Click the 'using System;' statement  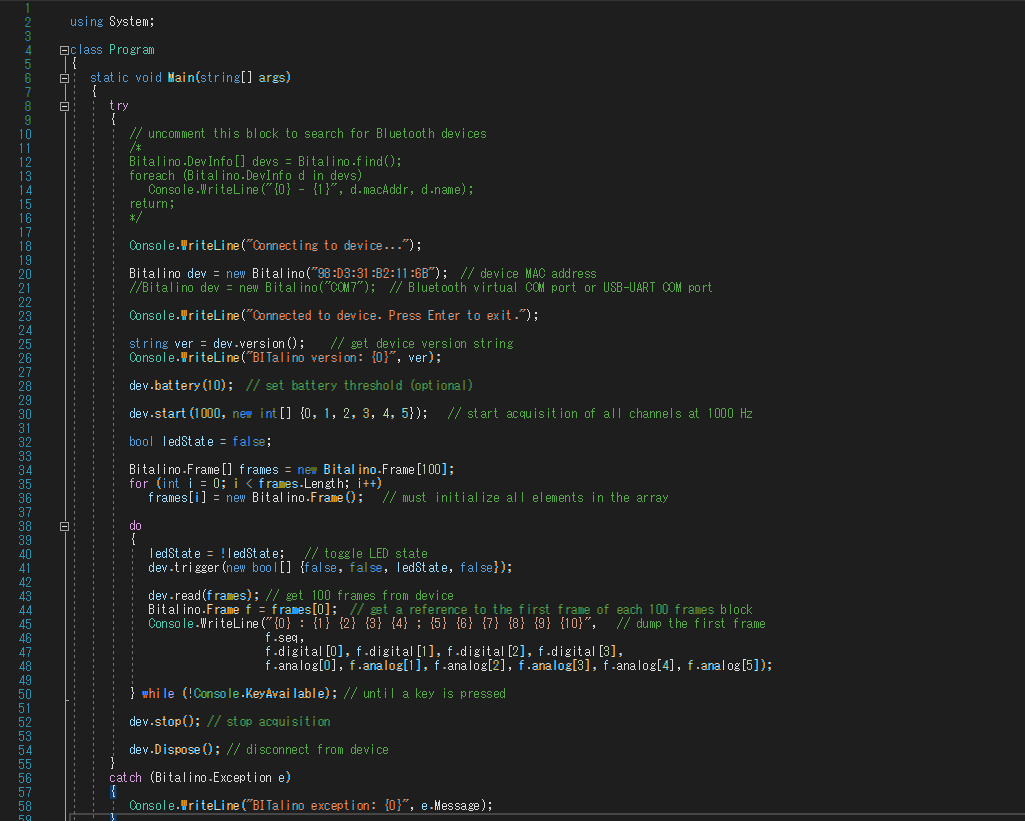pos(112,22)
